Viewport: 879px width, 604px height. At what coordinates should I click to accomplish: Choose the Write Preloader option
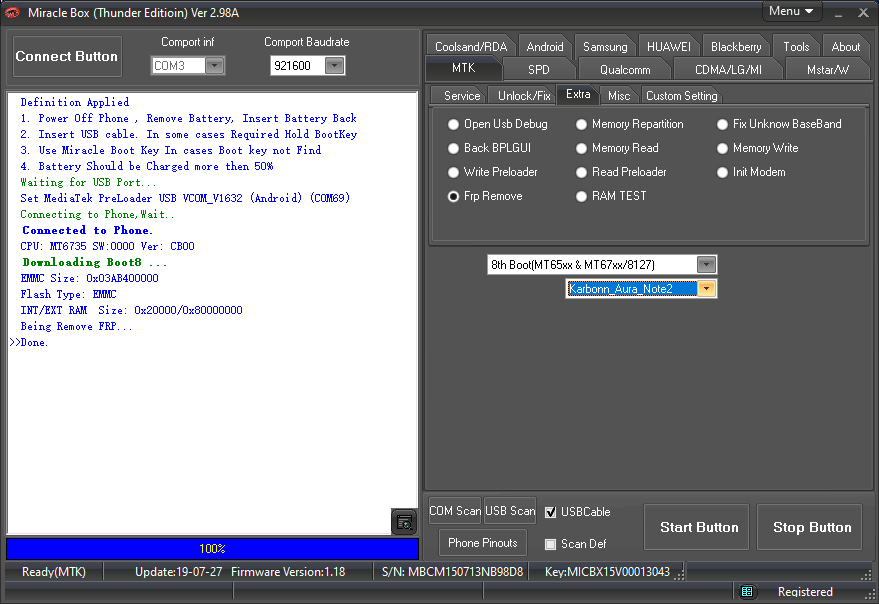493,172
